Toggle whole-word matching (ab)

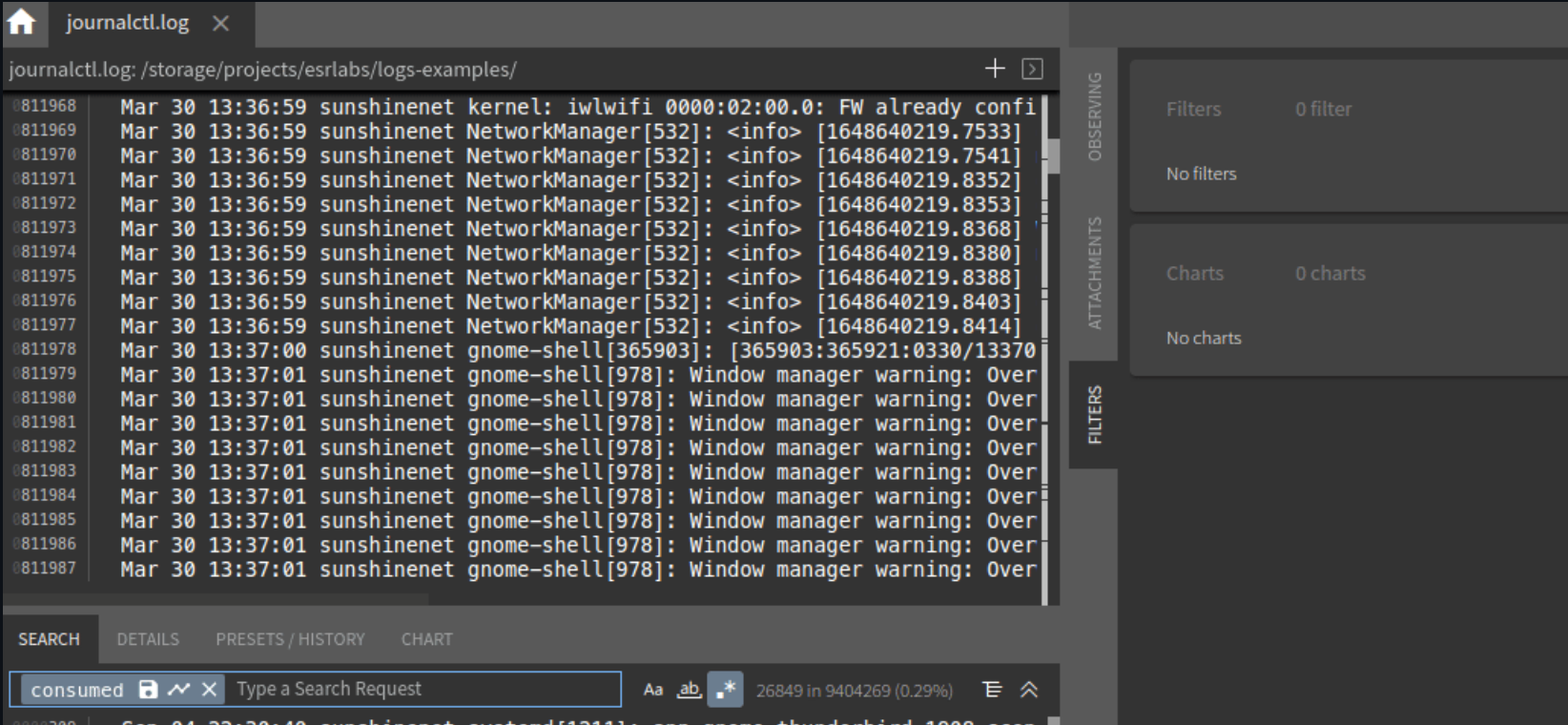click(689, 689)
